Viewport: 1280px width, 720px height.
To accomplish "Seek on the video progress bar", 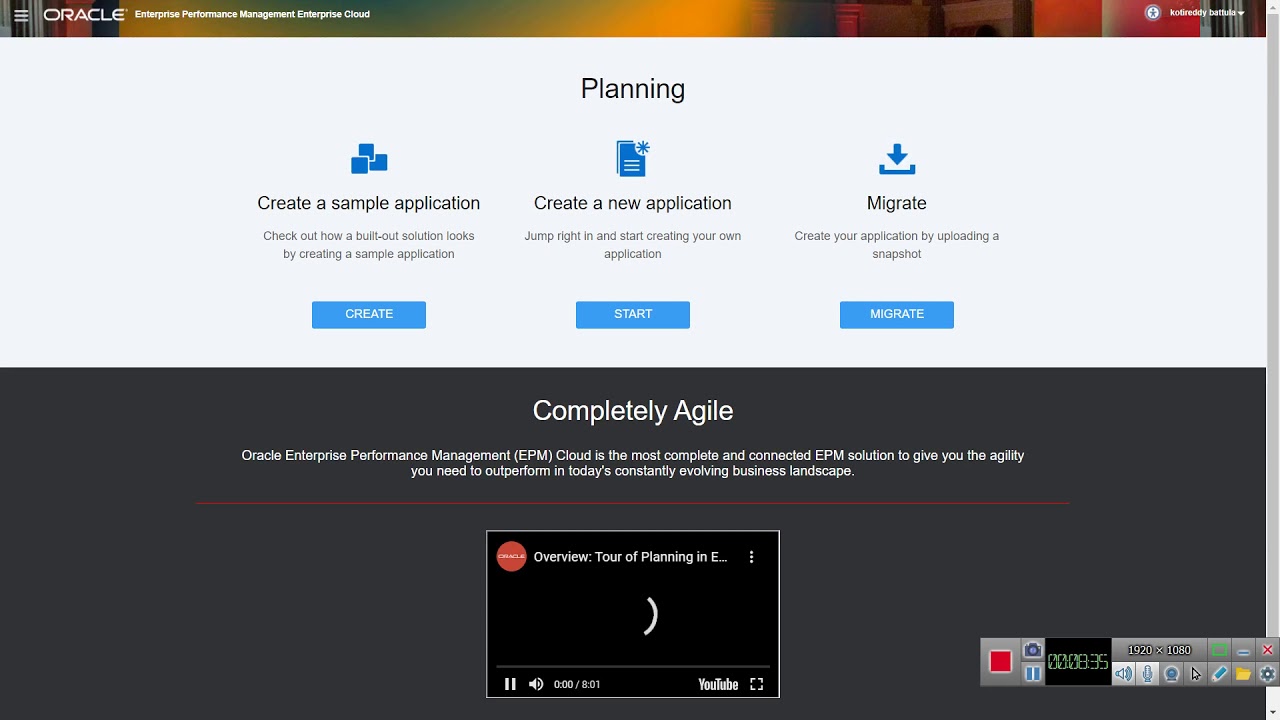I will click(x=633, y=666).
